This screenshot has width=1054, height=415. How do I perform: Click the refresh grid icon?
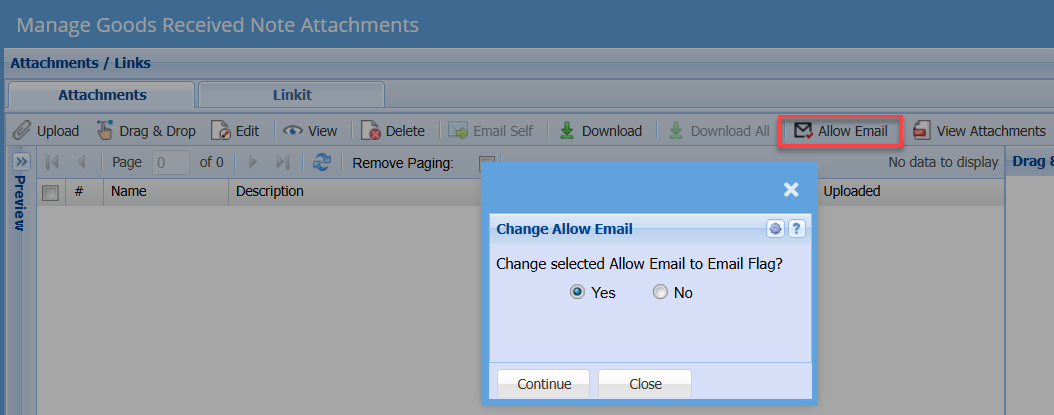click(322, 162)
